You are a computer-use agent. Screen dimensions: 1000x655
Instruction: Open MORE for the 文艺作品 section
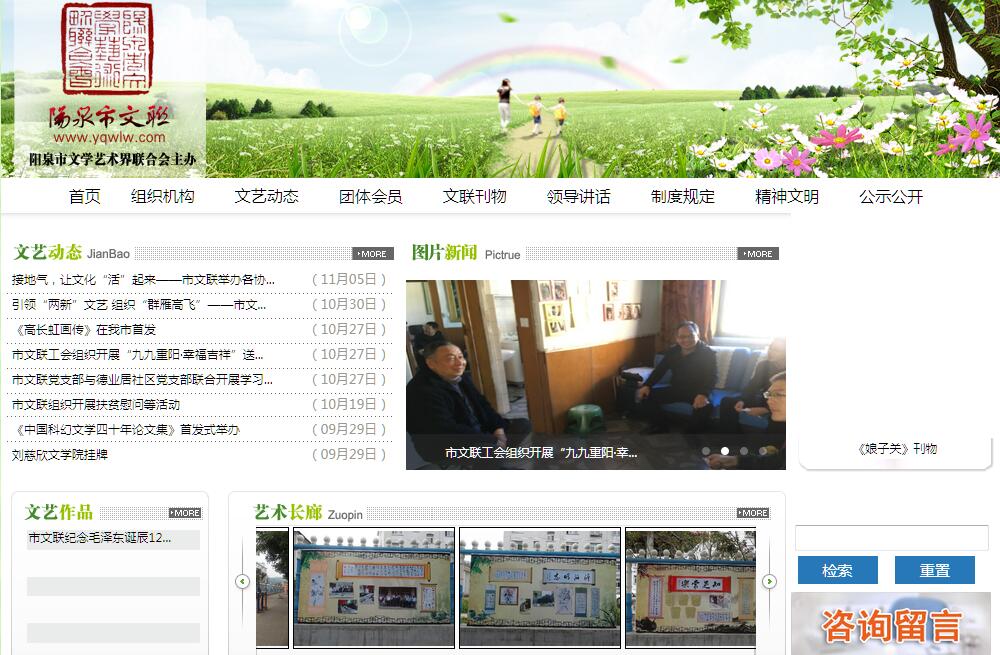185,513
